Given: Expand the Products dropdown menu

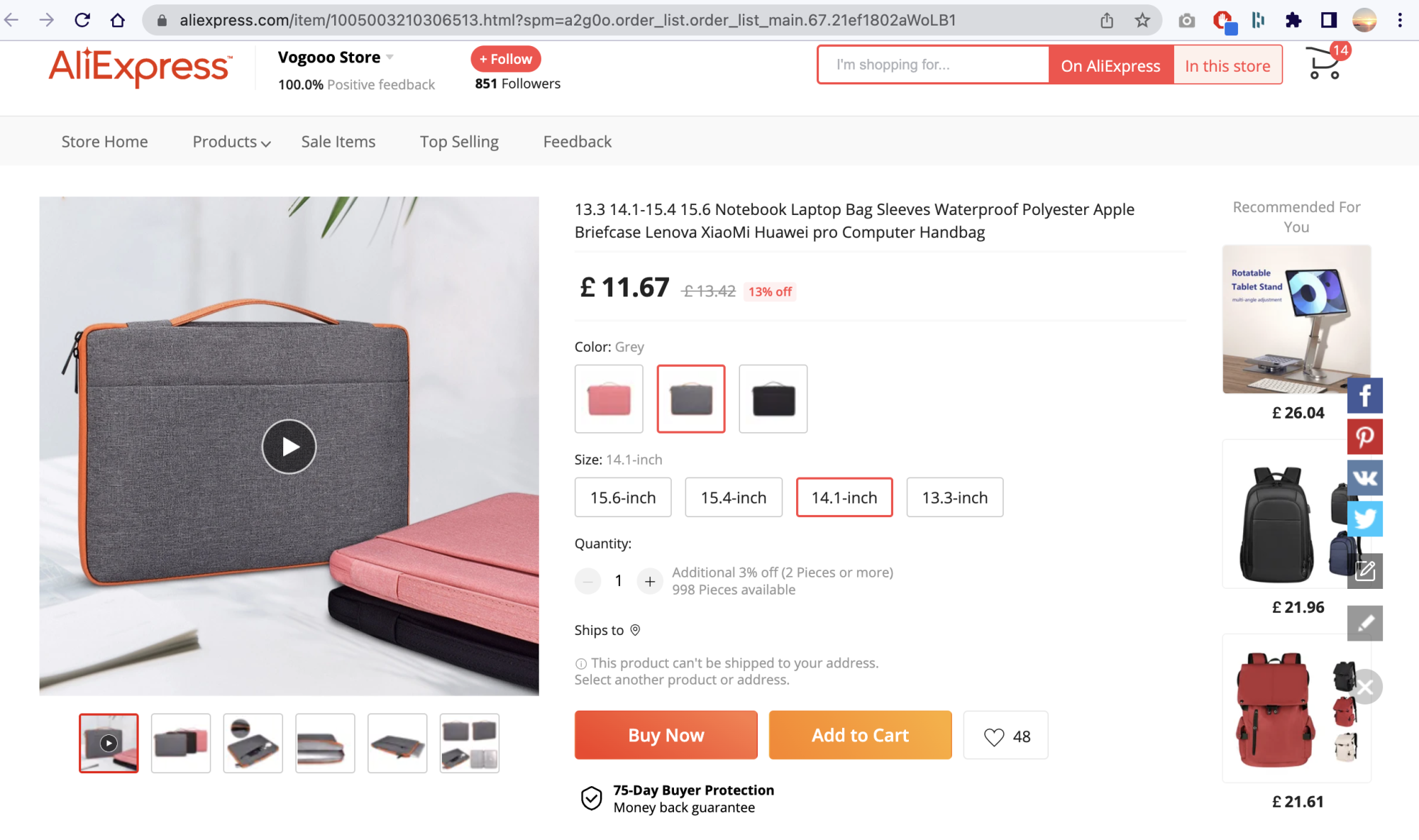Looking at the screenshot, I should pos(231,142).
